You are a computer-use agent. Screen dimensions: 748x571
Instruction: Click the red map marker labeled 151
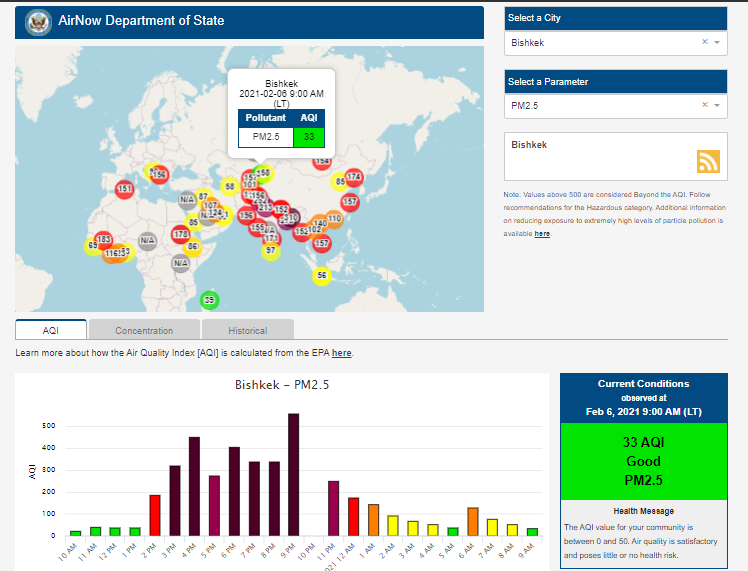pos(125,188)
